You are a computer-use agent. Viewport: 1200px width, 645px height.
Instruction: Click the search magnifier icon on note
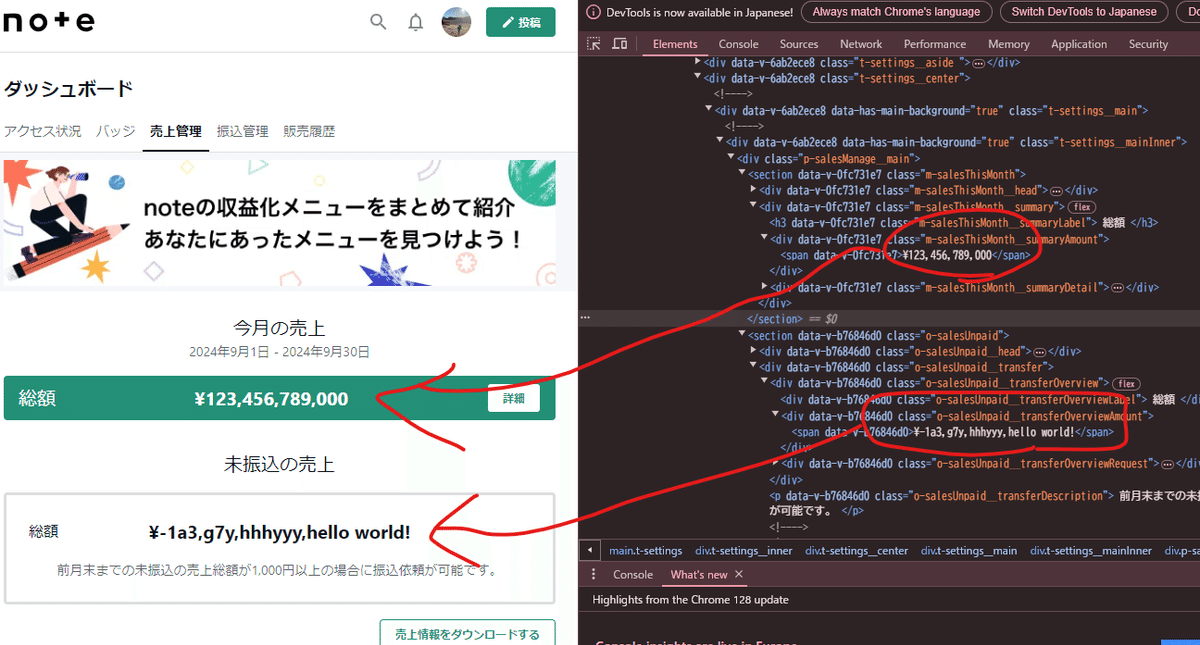(x=379, y=21)
